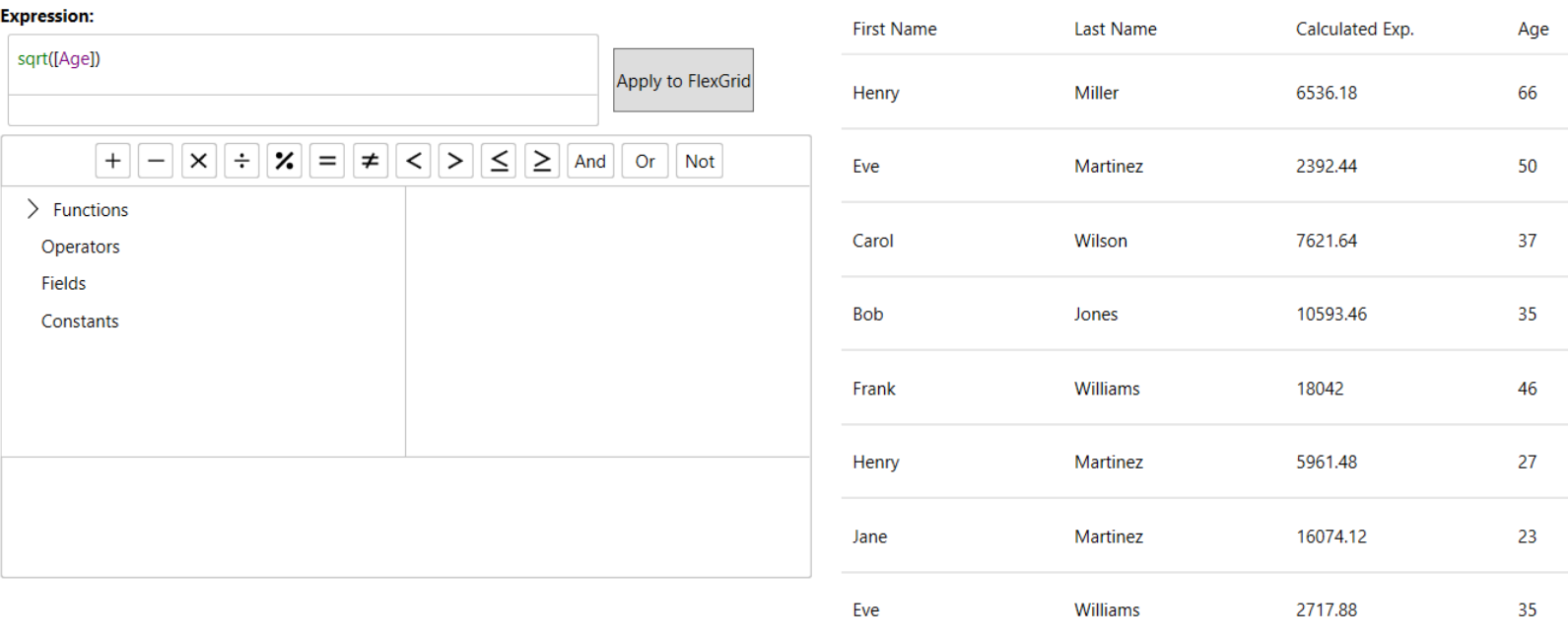Viewport: 1568px width, 644px height.
Task: Click the plus (addition) operator button
Action: coord(113,161)
